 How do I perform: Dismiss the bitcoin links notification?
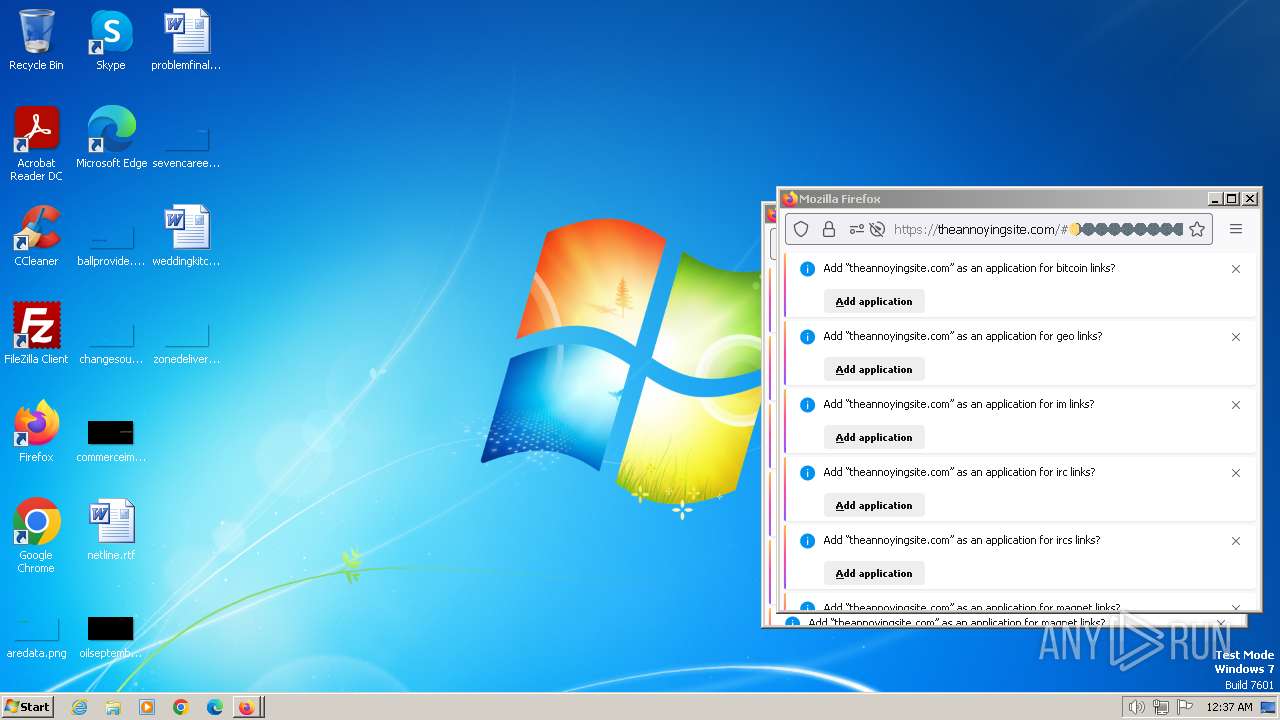1236,269
